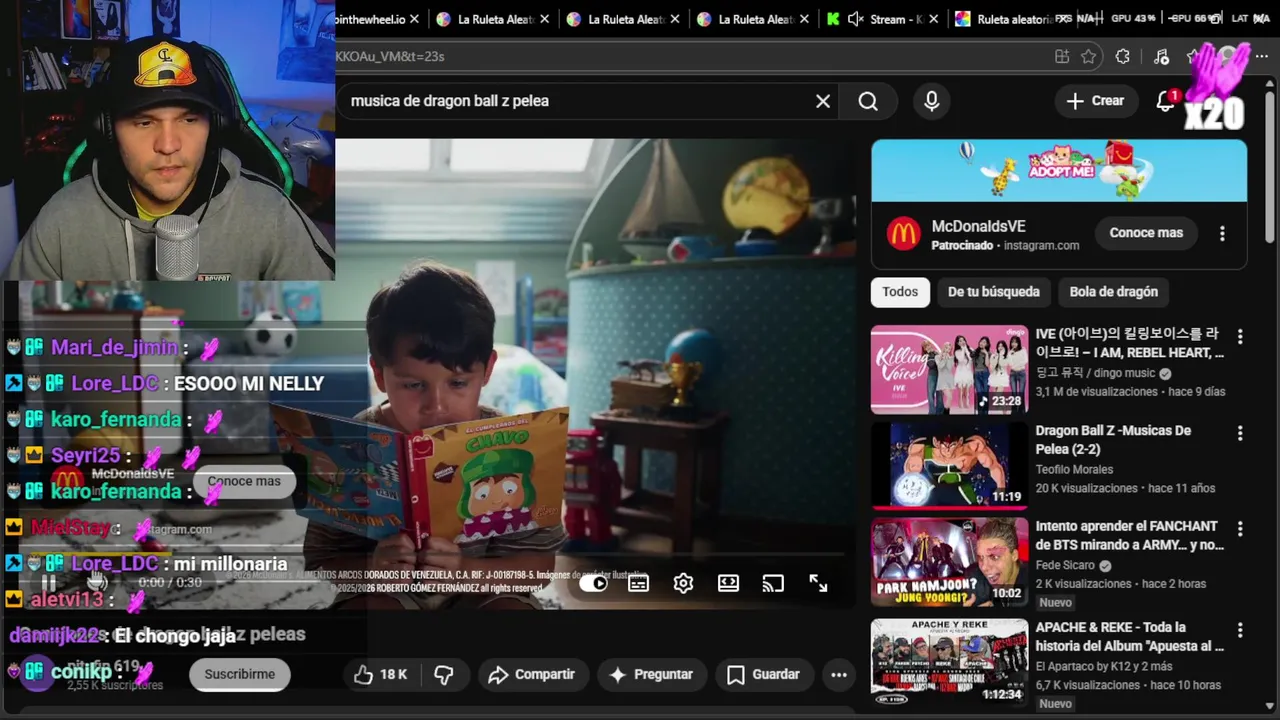Open the browser media control icon

(1161, 57)
